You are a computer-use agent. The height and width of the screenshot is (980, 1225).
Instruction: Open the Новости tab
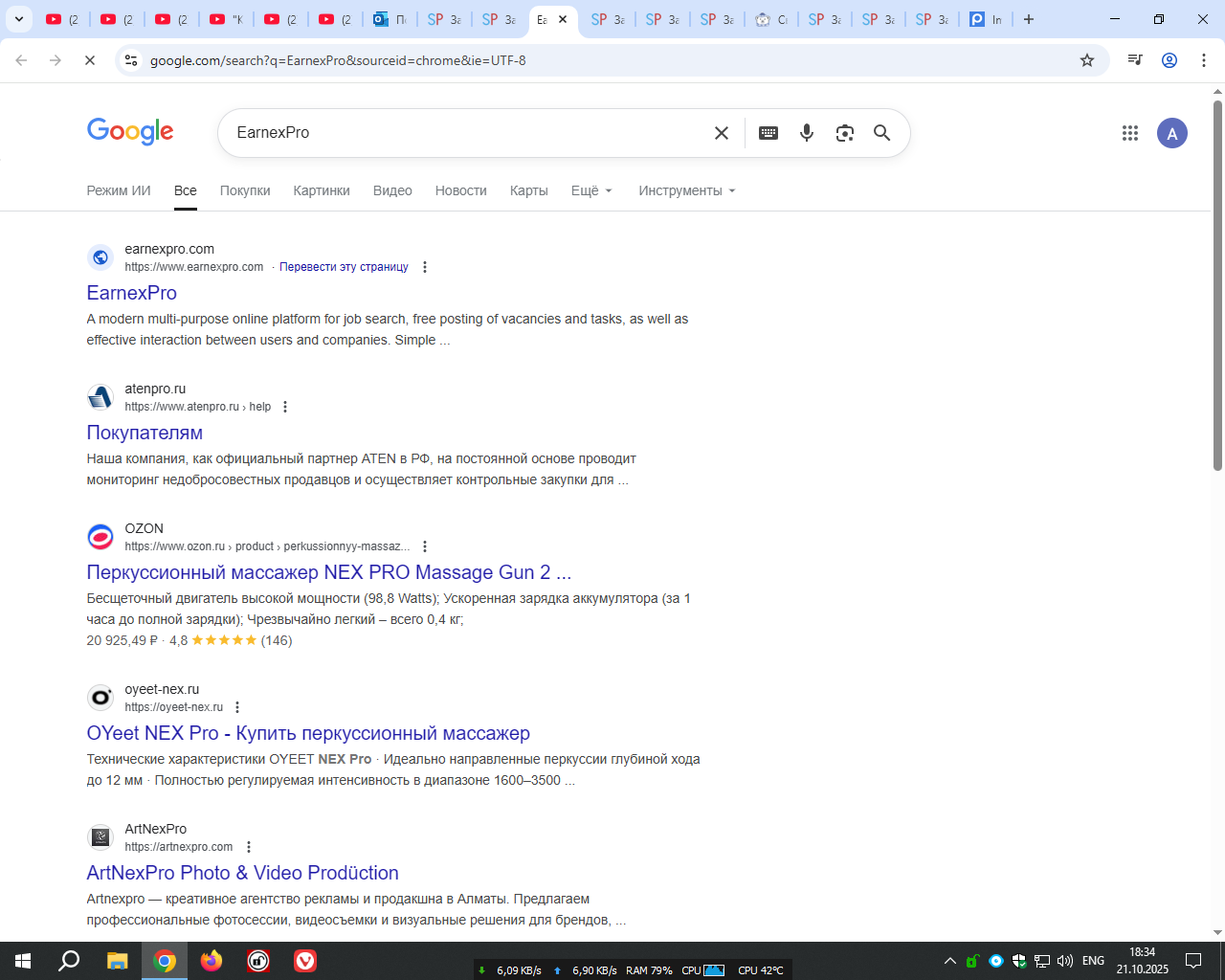[x=461, y=190]
